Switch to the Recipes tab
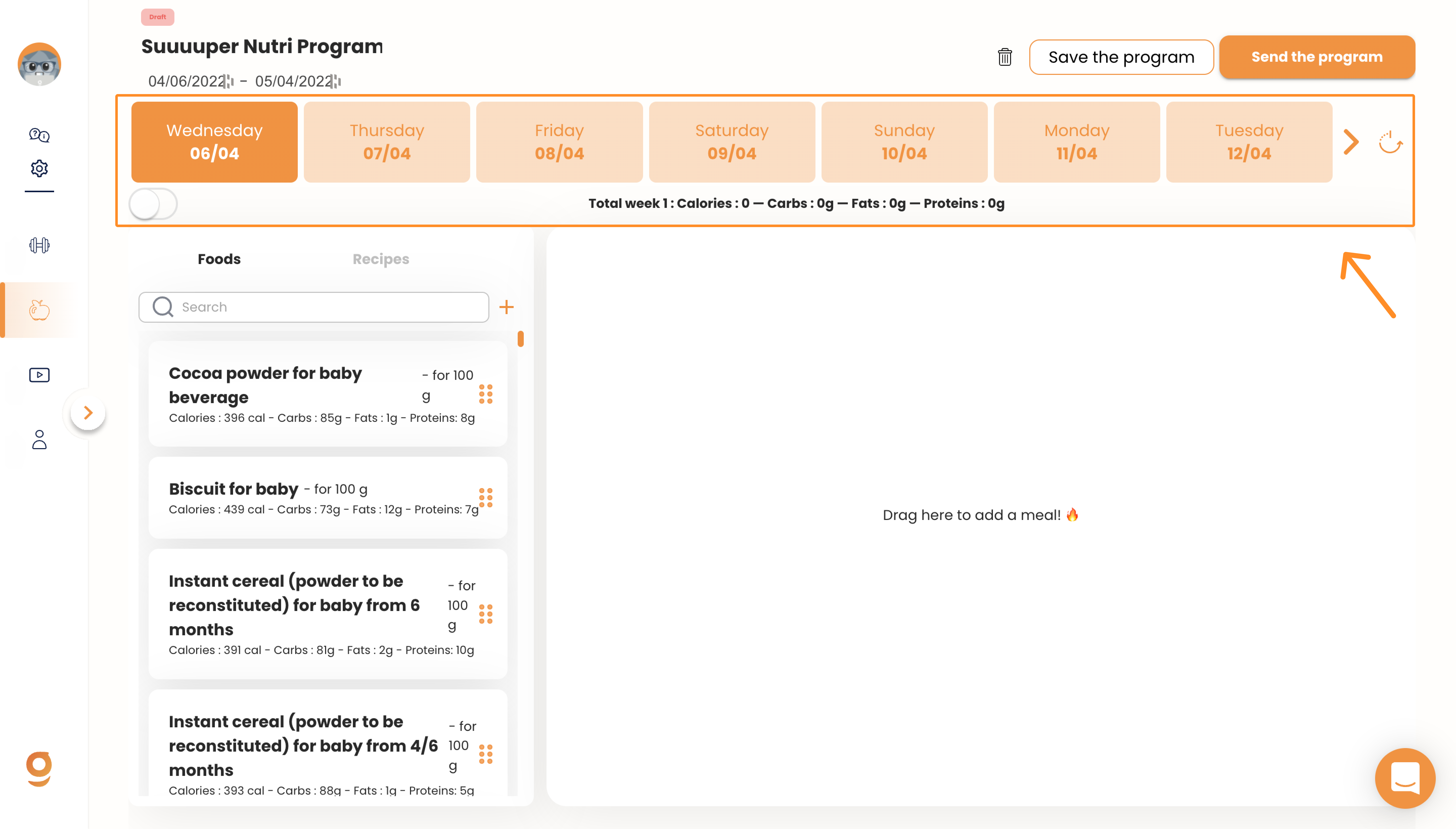This screenshot has width=1456, height=829. pyautogui.click(x=381, y=259)
